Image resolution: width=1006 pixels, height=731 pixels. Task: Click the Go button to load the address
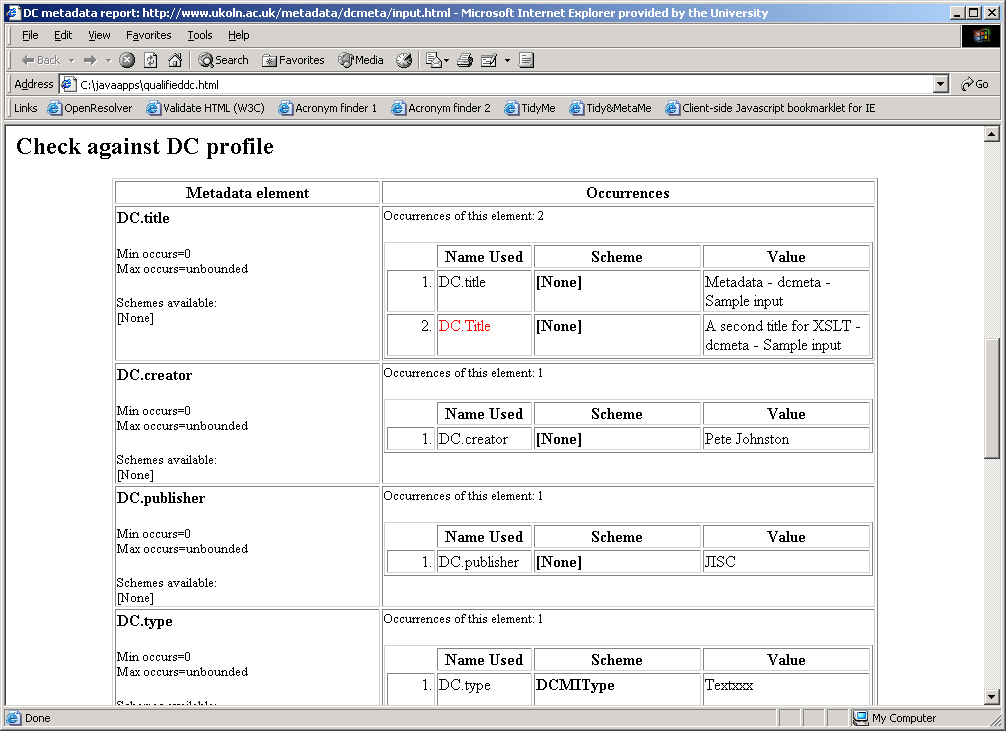point(974,84)
